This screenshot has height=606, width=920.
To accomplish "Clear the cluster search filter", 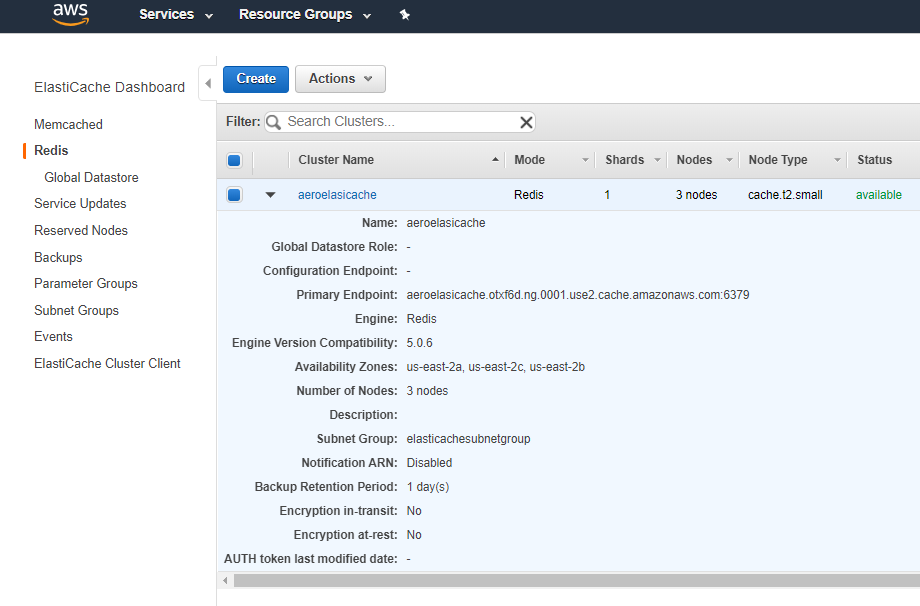I will tap(526, 122).
